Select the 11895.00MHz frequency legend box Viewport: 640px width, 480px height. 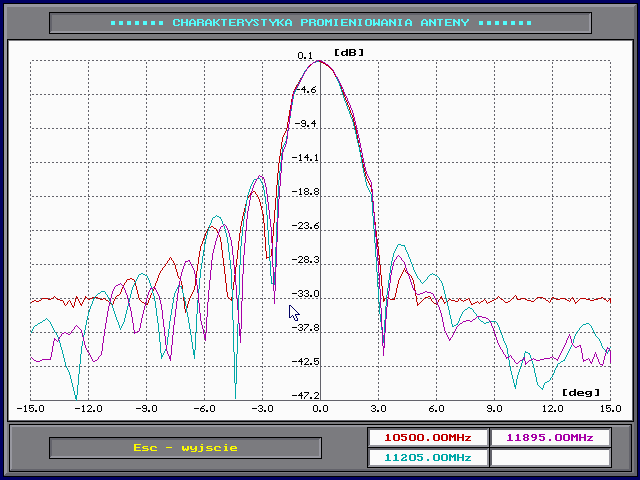point(549,438)
